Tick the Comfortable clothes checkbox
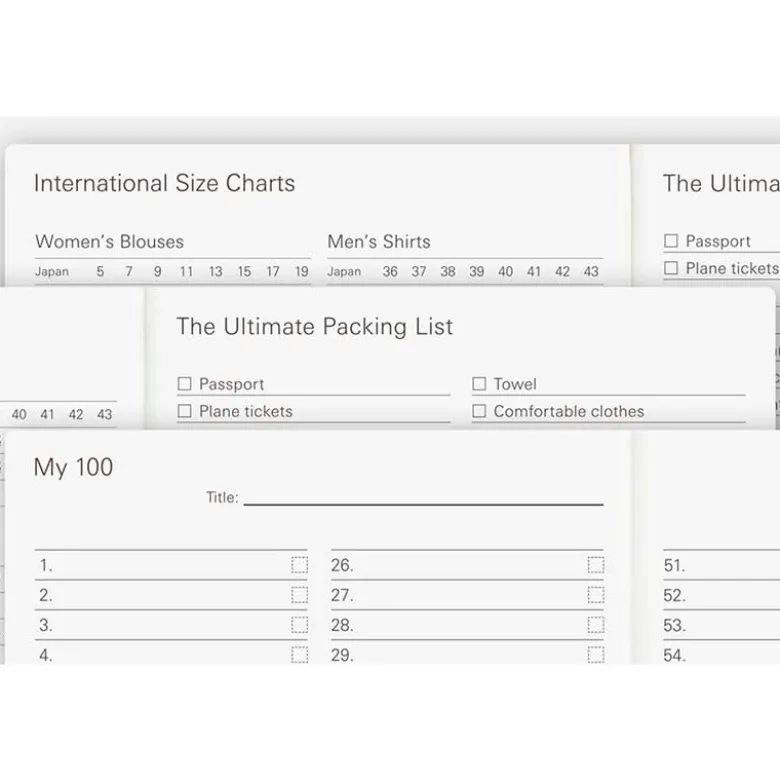Screen dimensions: 780x781 [x=479, y=411]
